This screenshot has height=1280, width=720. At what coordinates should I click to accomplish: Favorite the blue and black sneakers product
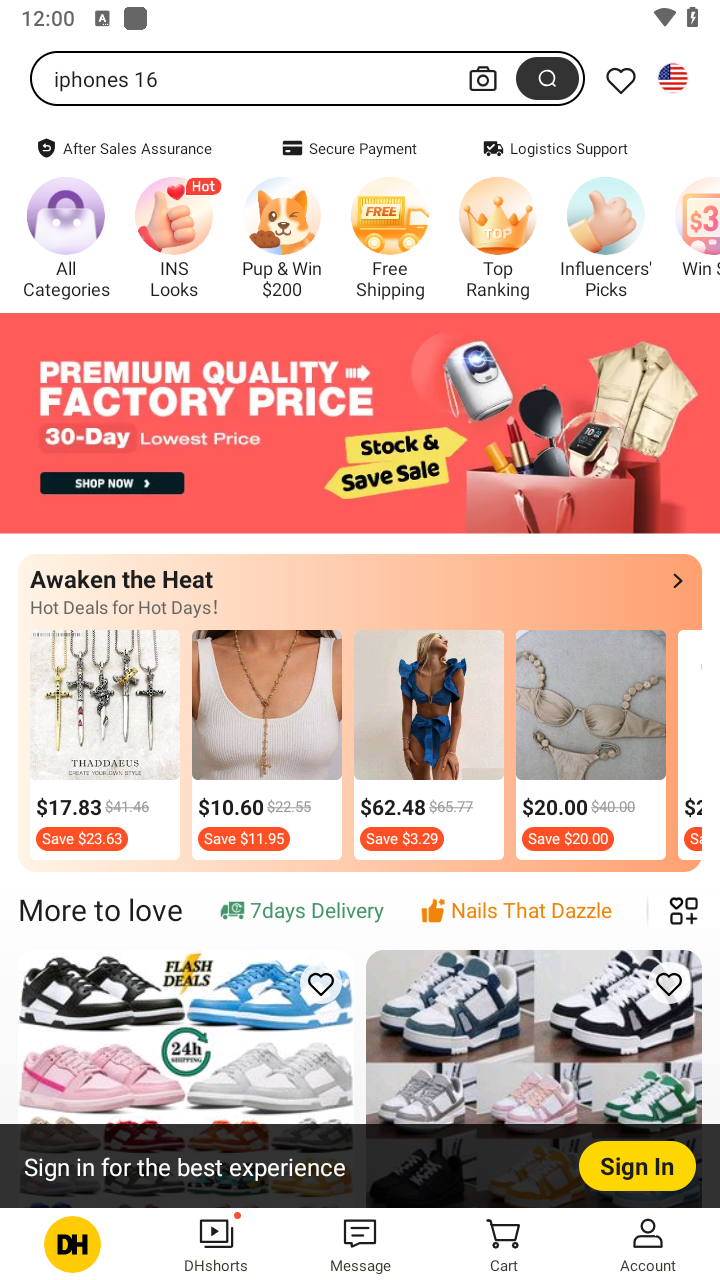coord(668,984)
